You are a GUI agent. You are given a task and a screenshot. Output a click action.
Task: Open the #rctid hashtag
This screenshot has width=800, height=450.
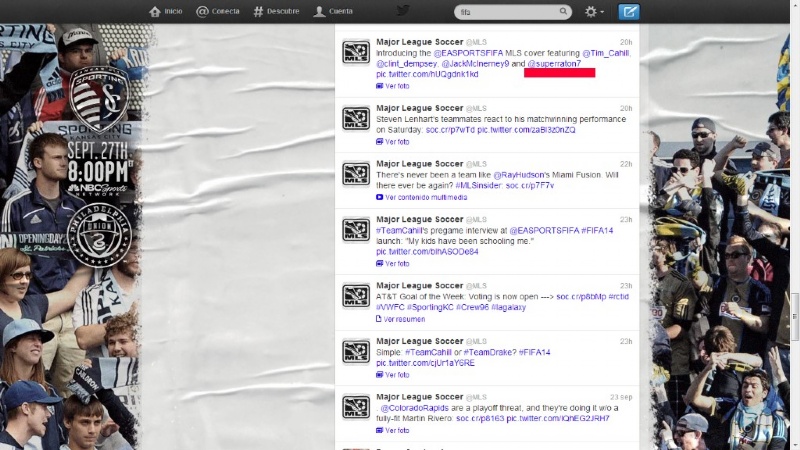pyautogui.click(x=619, y=297)
